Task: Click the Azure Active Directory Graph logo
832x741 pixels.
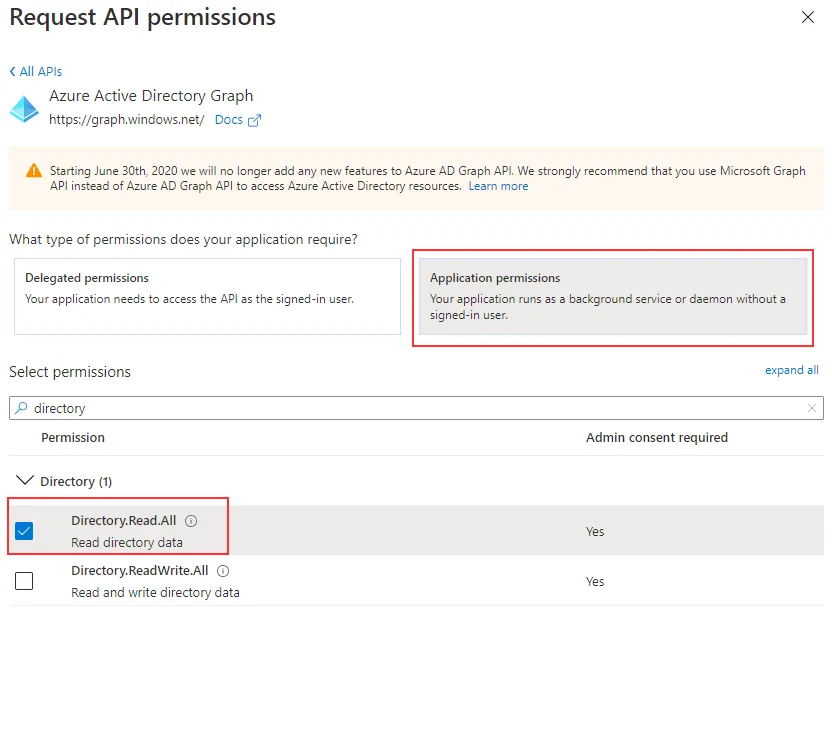Action: 24,108
